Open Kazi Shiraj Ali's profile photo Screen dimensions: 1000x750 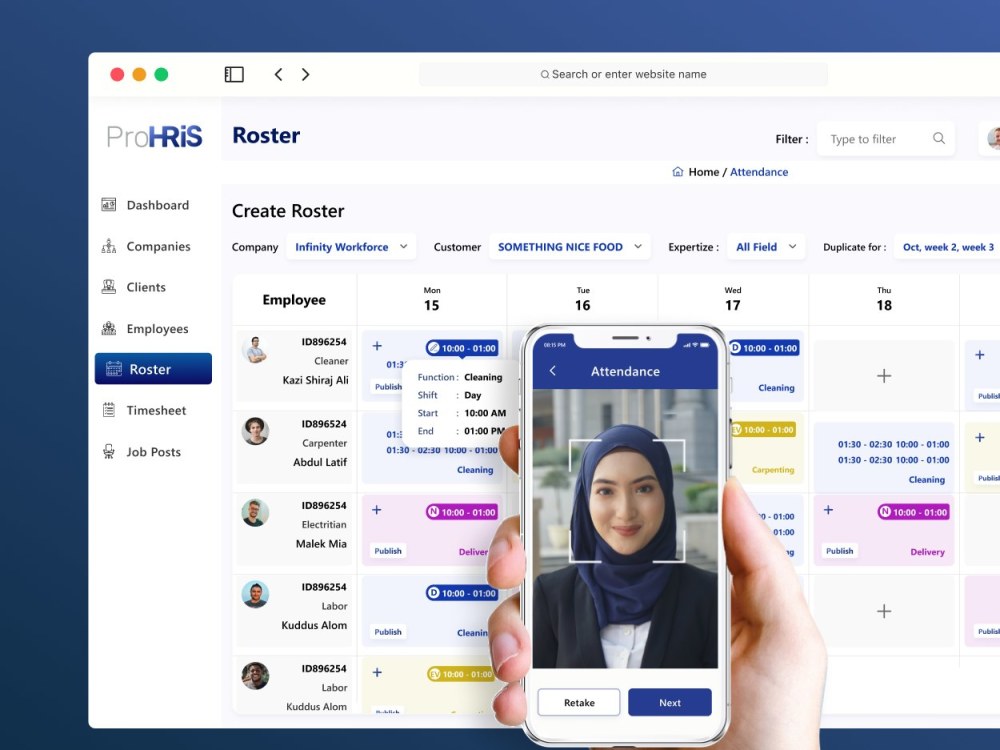pos(255,349)
